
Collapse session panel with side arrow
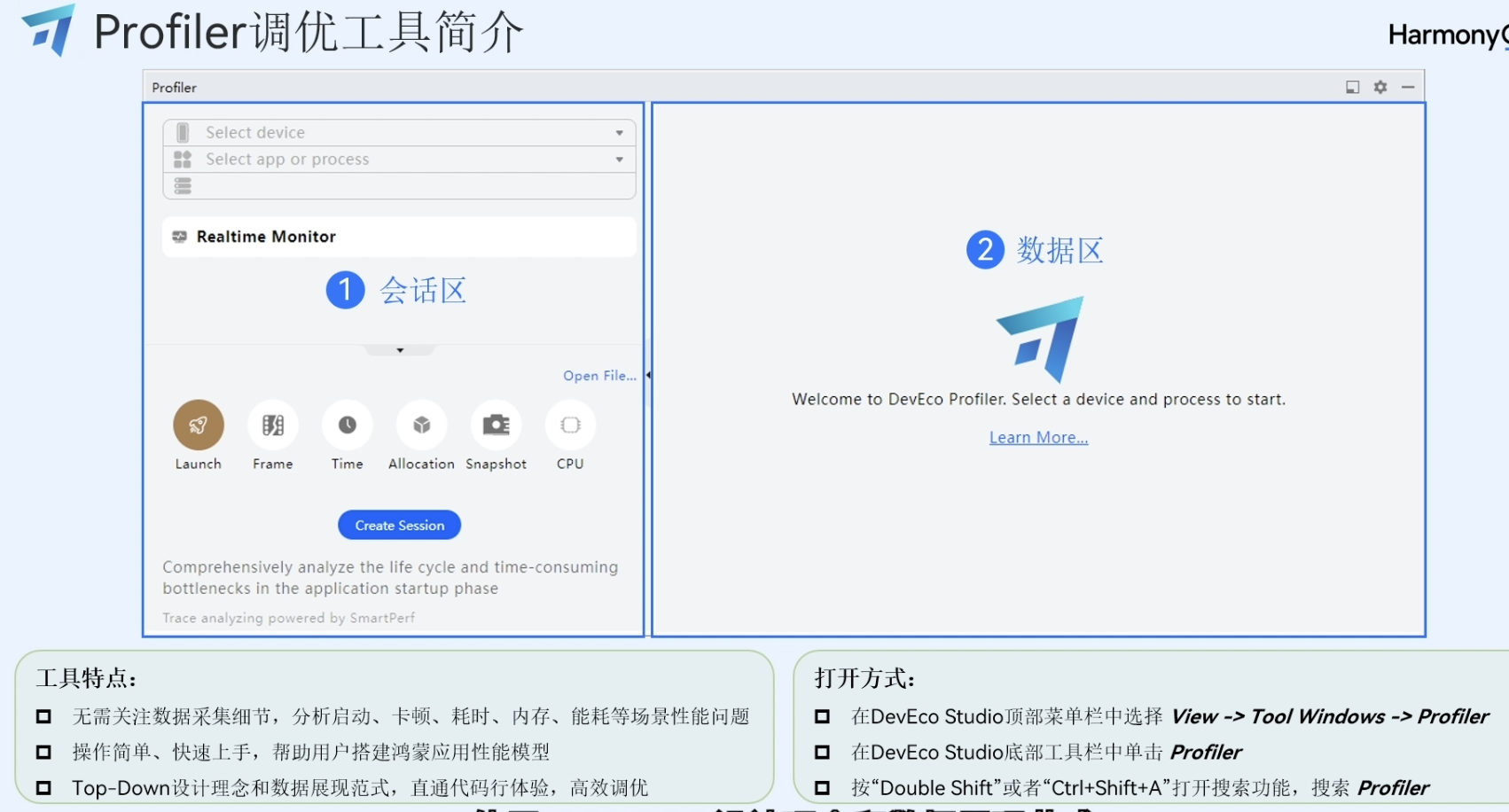[648, 375]
